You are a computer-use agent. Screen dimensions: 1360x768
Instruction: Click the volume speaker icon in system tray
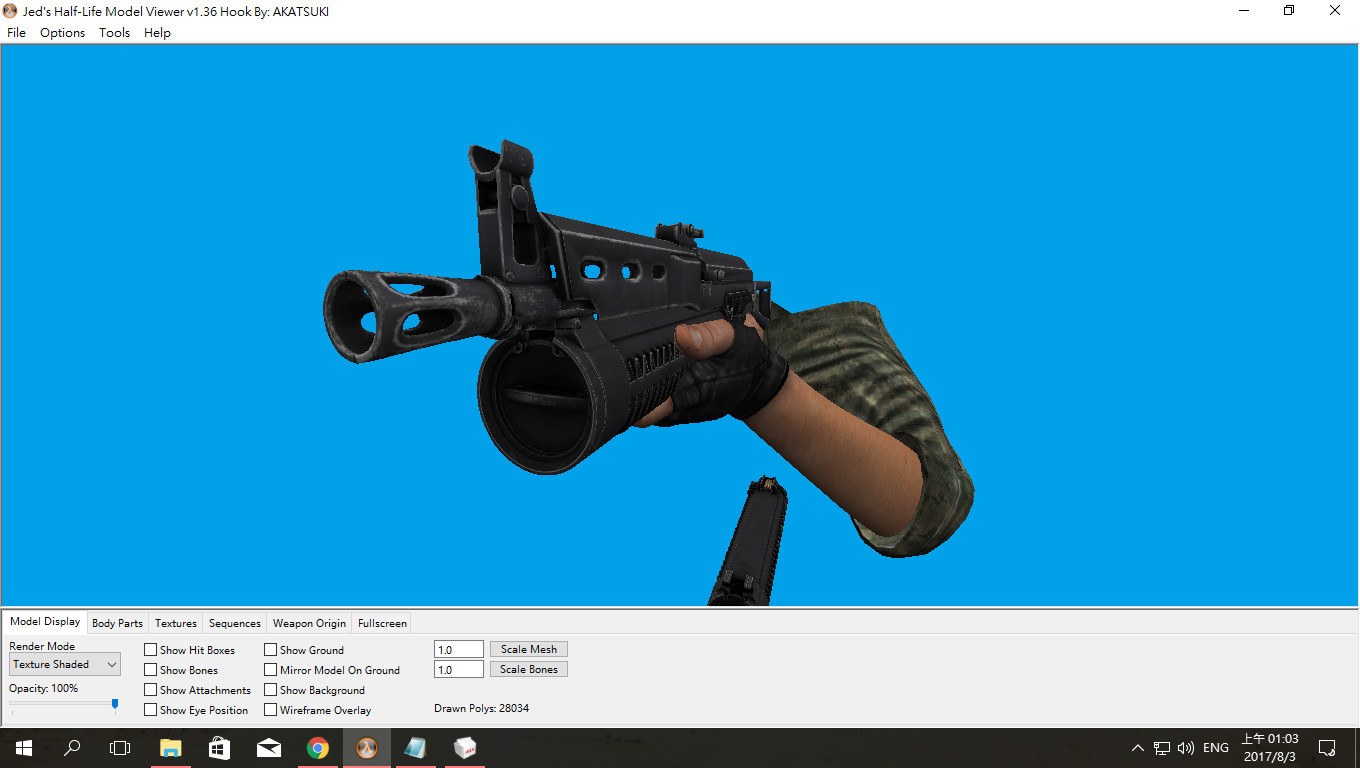pyautogui.click(x=1185, y=747)
